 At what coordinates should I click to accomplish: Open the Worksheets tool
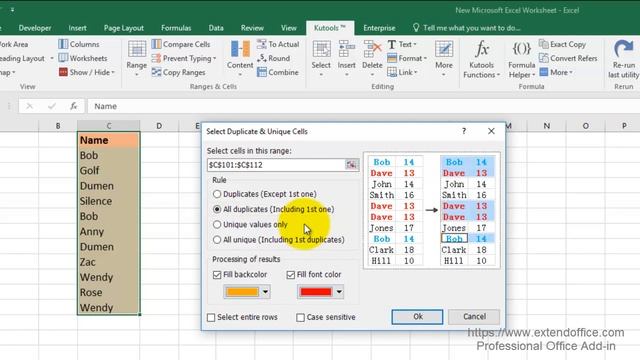[x=83, y=58]
